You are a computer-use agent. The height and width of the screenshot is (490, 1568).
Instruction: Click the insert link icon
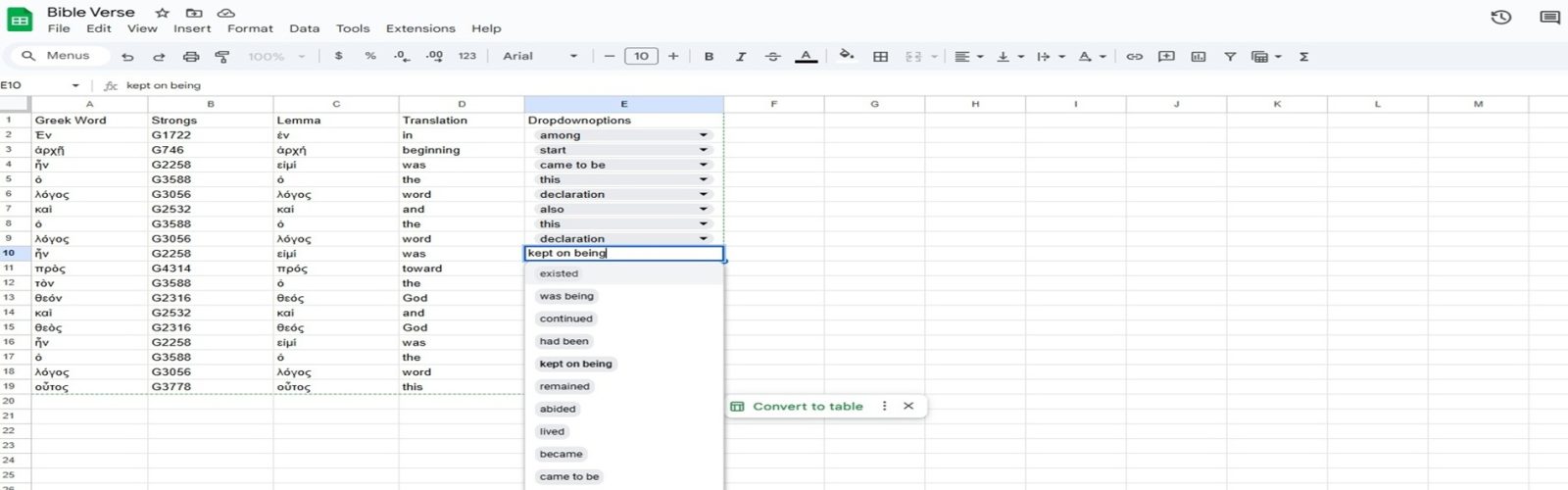pyautogui.click(x=1134, y=57)
